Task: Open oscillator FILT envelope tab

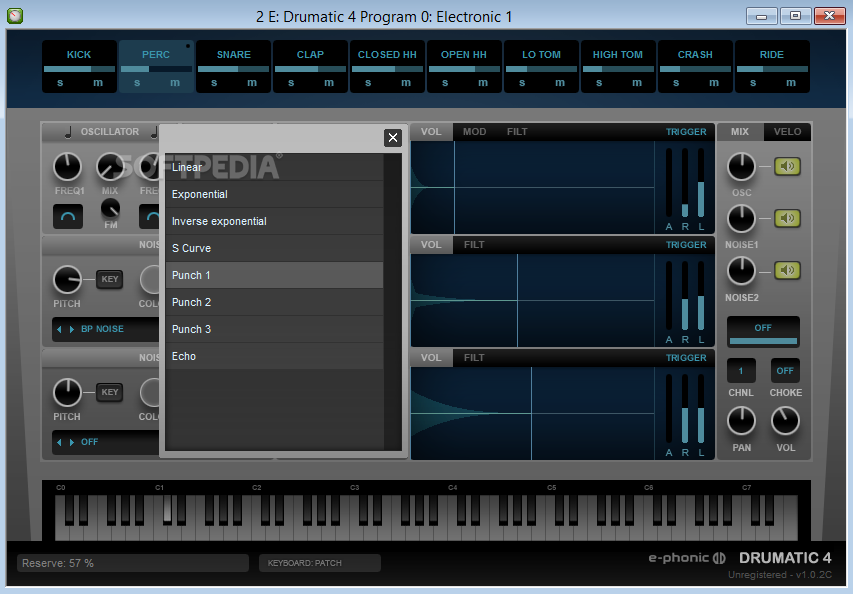Action: [x=517, y=132]
